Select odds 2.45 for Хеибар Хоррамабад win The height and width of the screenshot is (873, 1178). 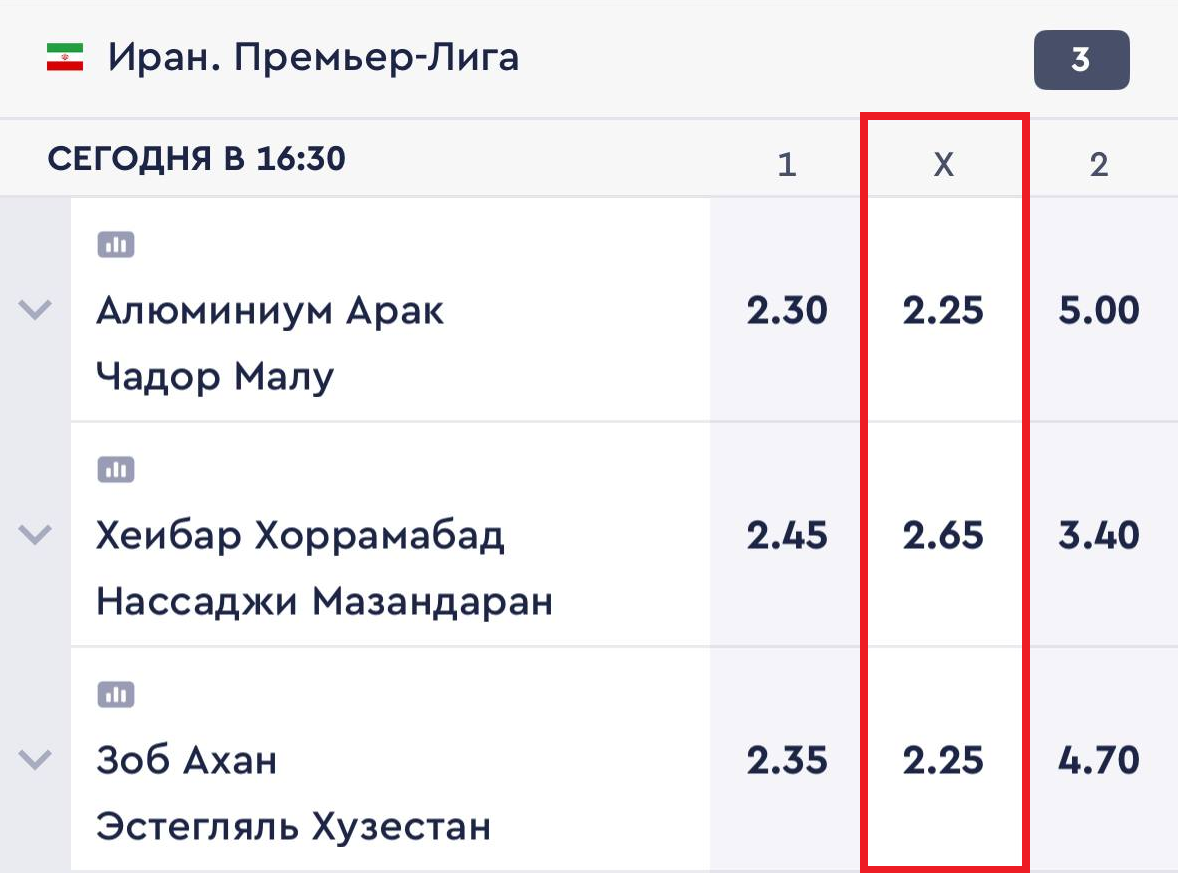[787, 534]
